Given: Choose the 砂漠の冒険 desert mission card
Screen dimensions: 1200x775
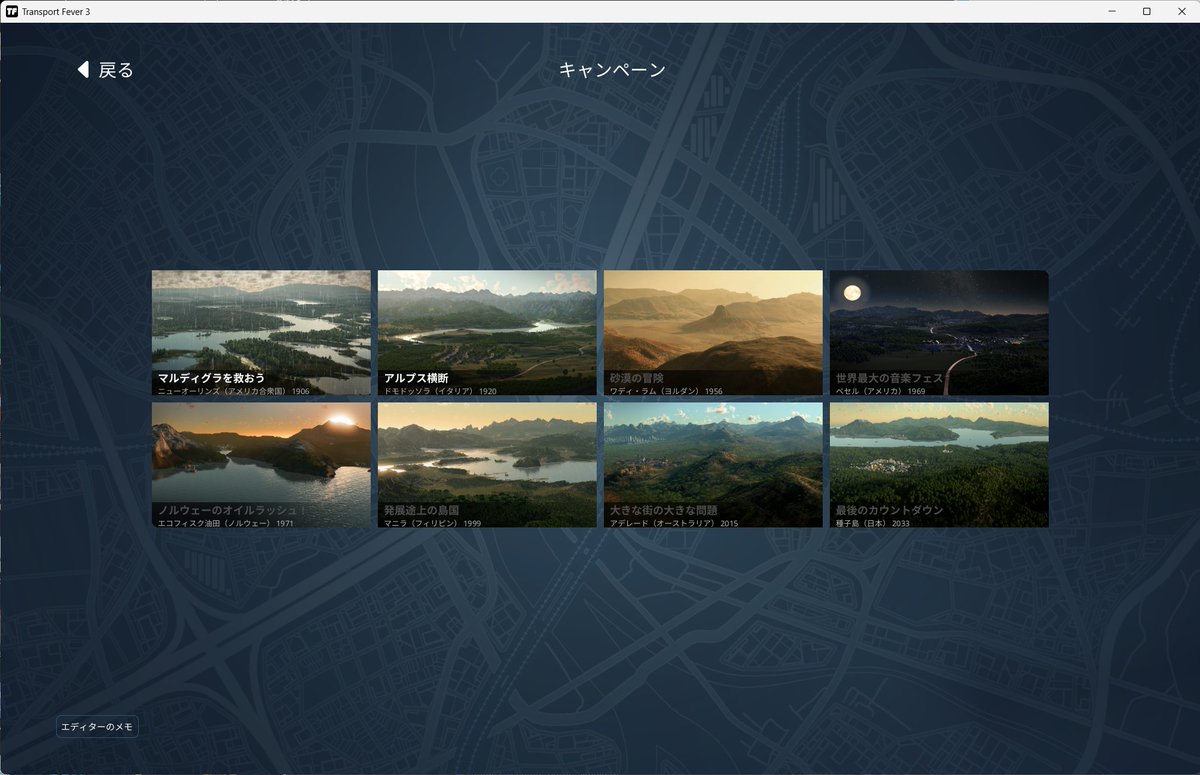Looking at the screenshot, I should [713, 332].
